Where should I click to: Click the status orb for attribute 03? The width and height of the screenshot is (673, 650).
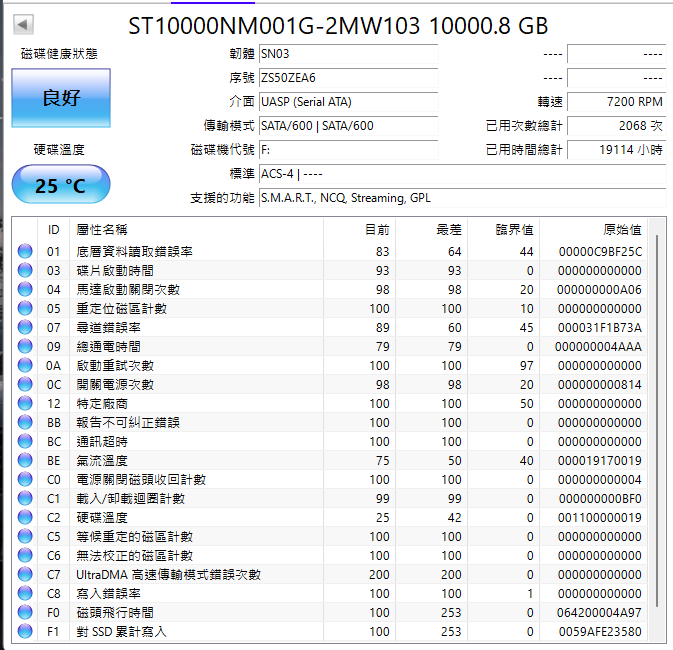pyautogui.click(x=25, y=270)
